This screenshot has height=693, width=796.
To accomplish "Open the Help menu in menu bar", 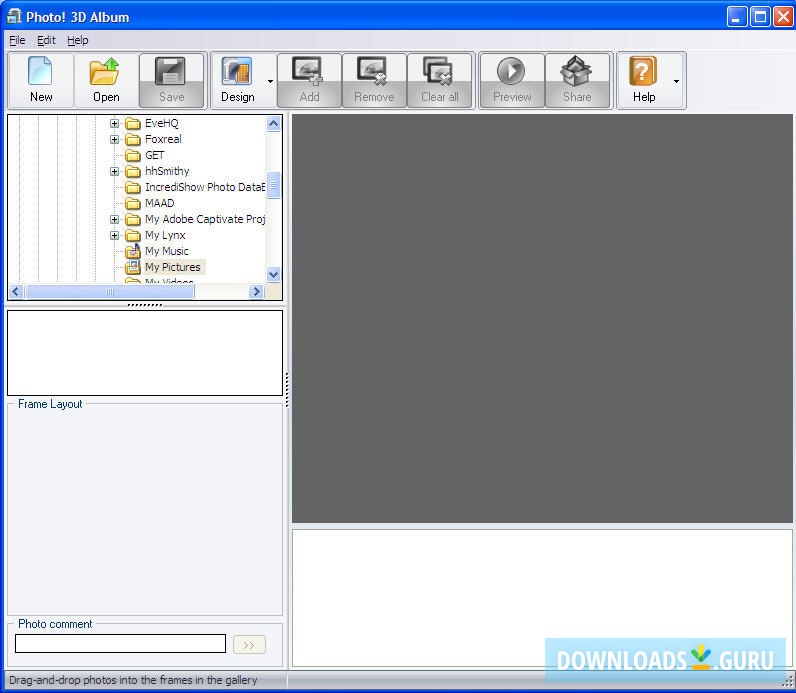I will [78, 40].
